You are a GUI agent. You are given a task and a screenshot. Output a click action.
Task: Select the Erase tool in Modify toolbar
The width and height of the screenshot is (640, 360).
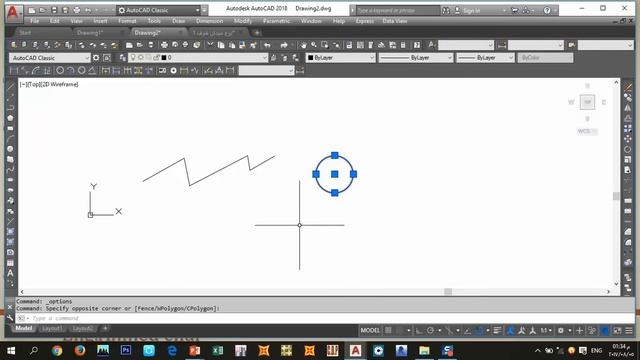[628, 87]
